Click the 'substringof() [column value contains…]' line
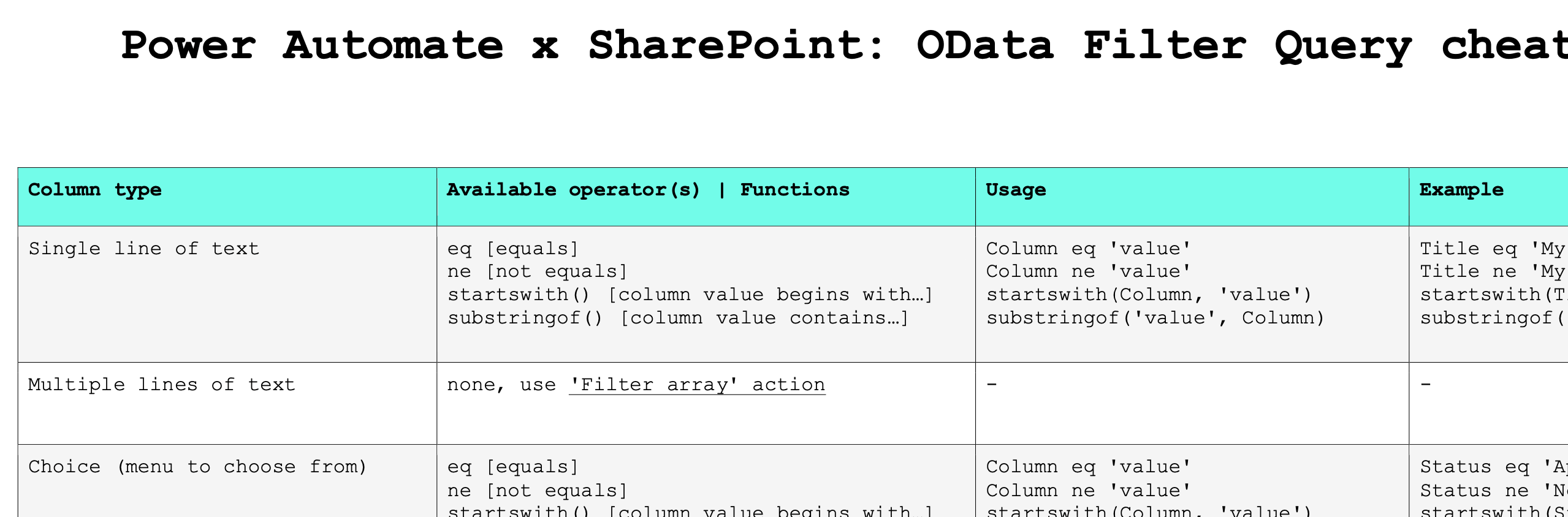 tap(678, 318)
